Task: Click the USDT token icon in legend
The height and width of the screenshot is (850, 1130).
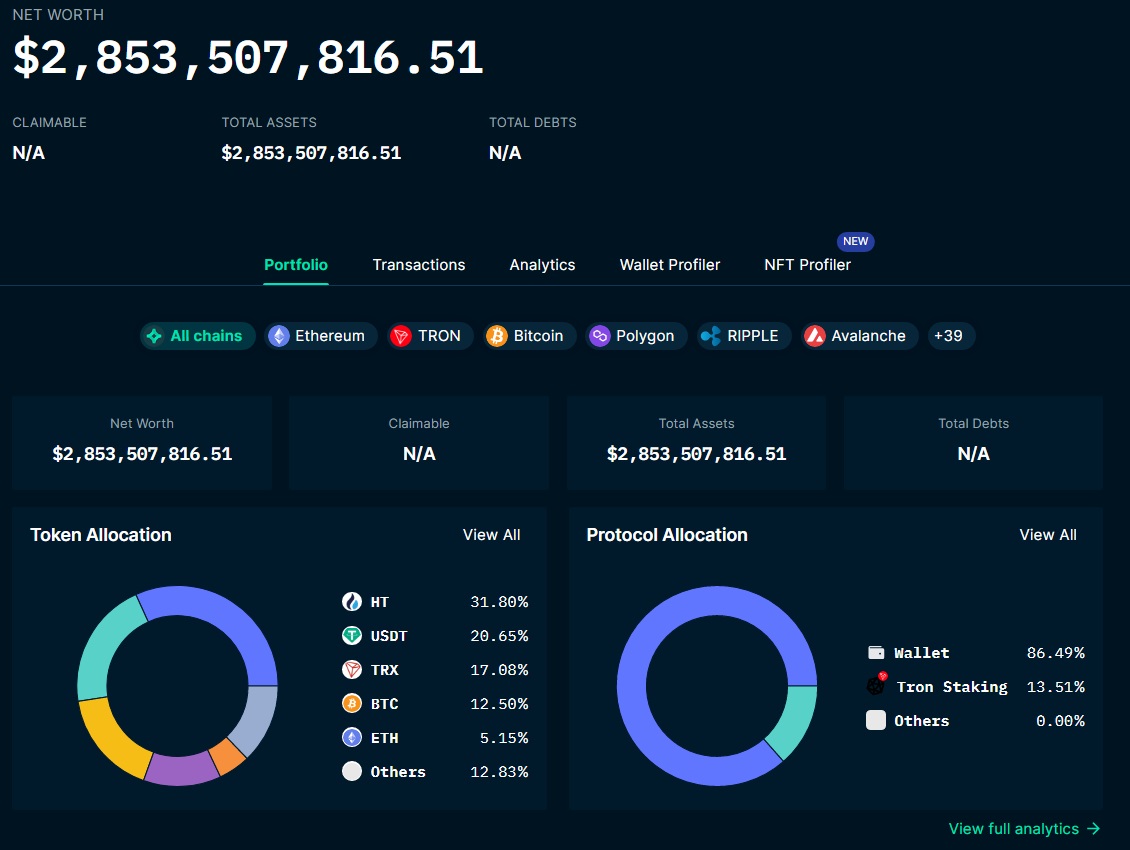Action: click(352, 636)
